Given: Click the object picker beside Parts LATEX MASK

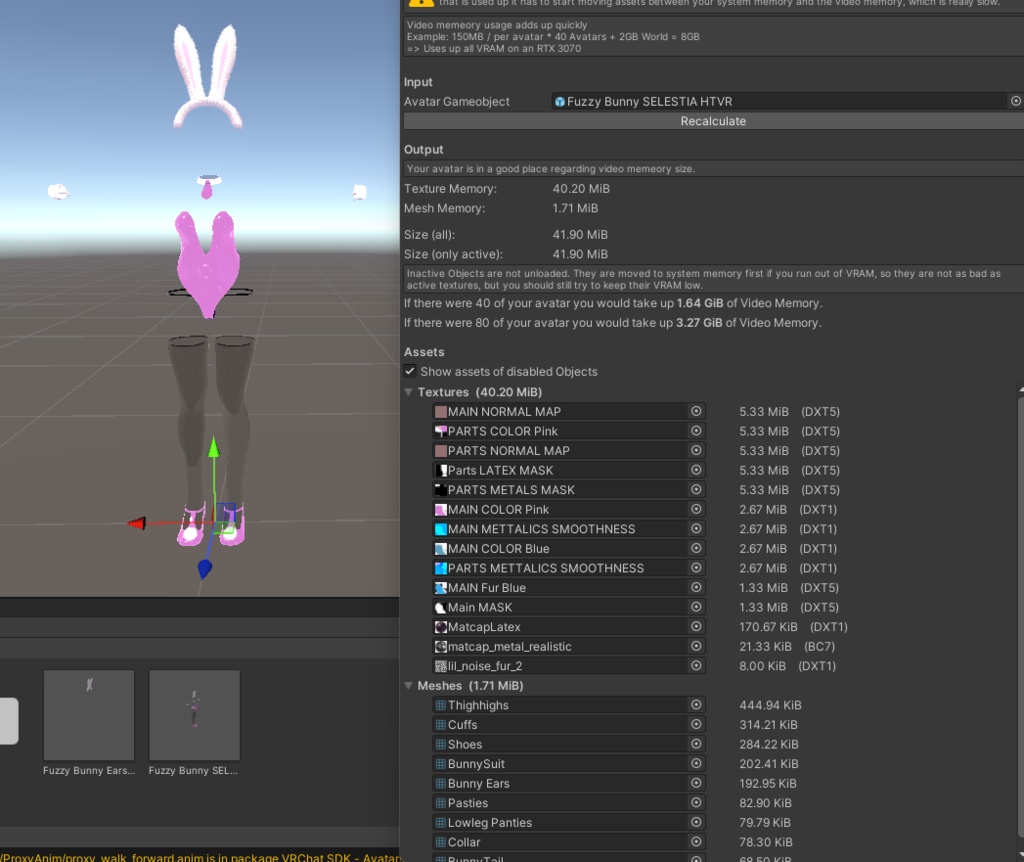Looking at the screenshot, I should pyautogui.click(x=696, y=470).
